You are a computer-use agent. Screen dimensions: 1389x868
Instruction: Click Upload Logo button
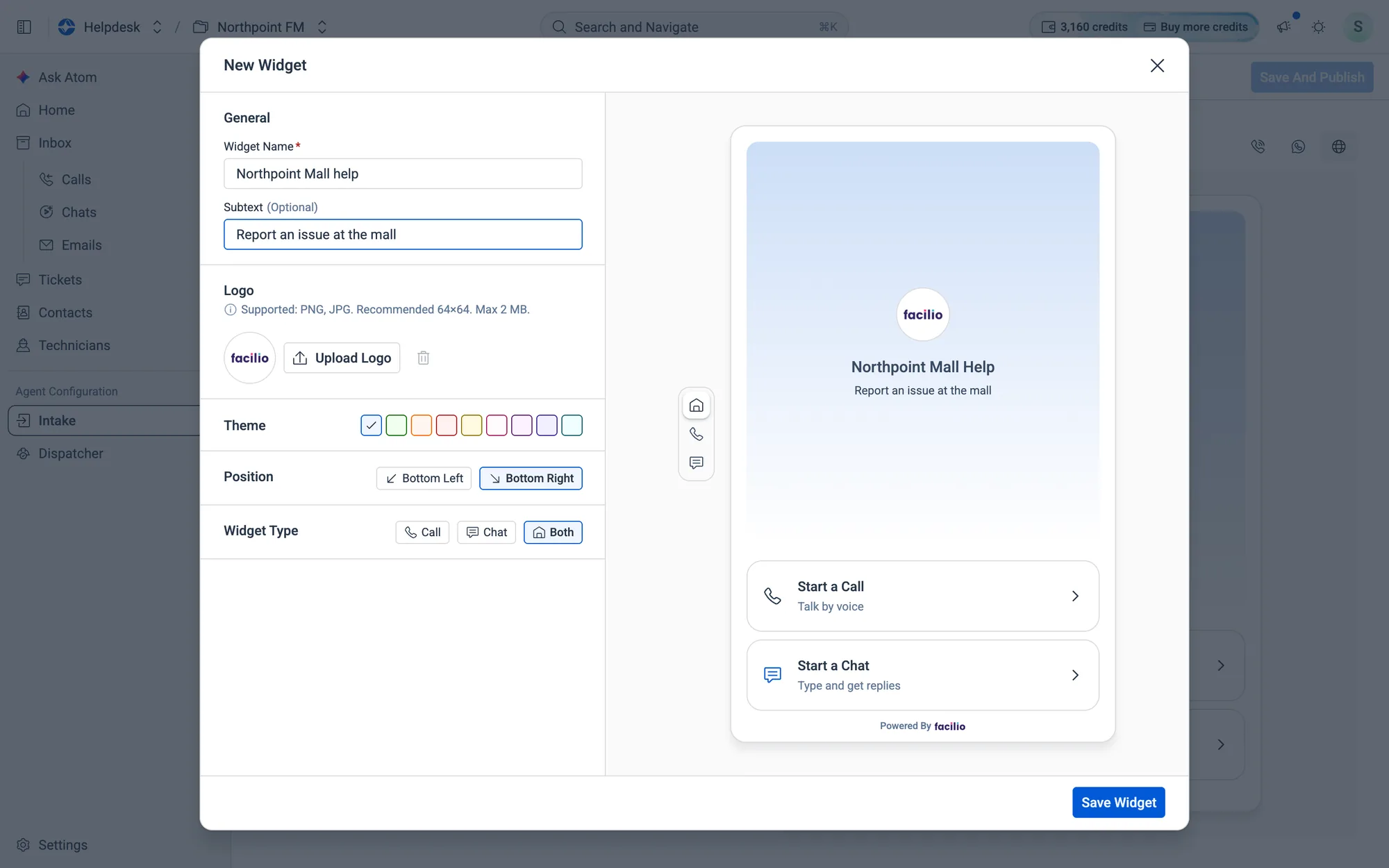point(342,358)
